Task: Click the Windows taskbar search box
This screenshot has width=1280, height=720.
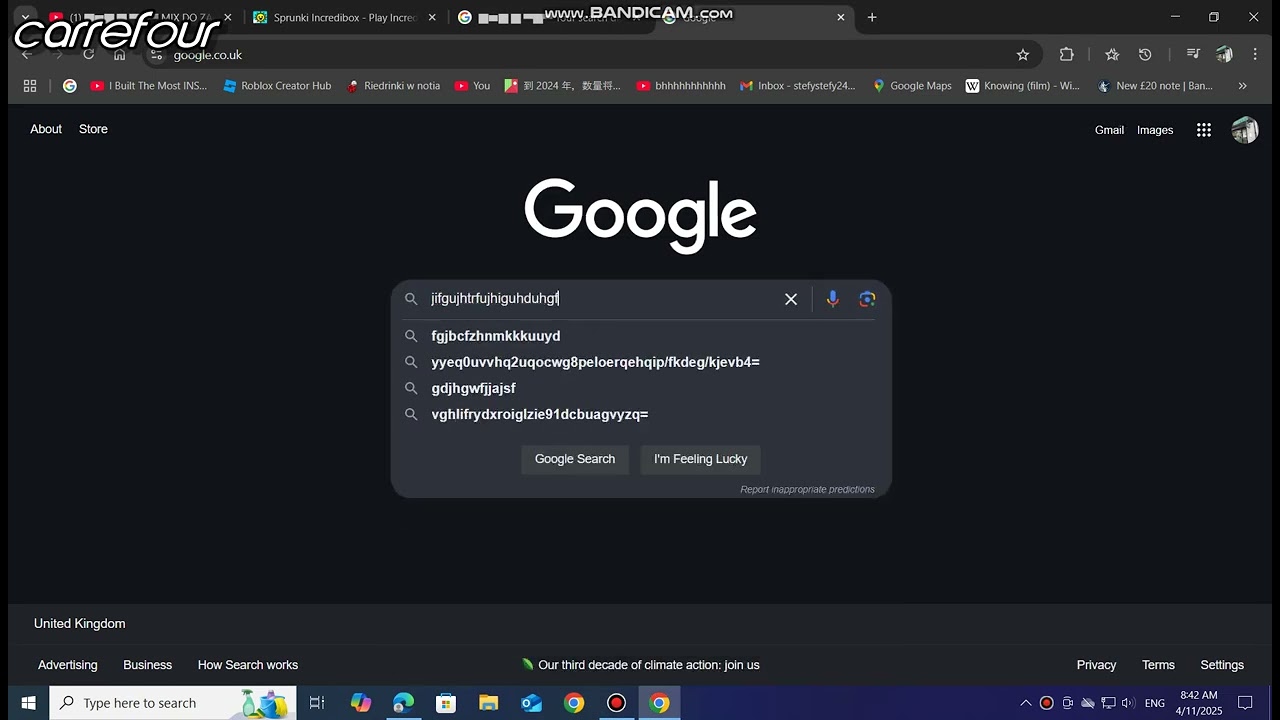Action: click(172, 703)
